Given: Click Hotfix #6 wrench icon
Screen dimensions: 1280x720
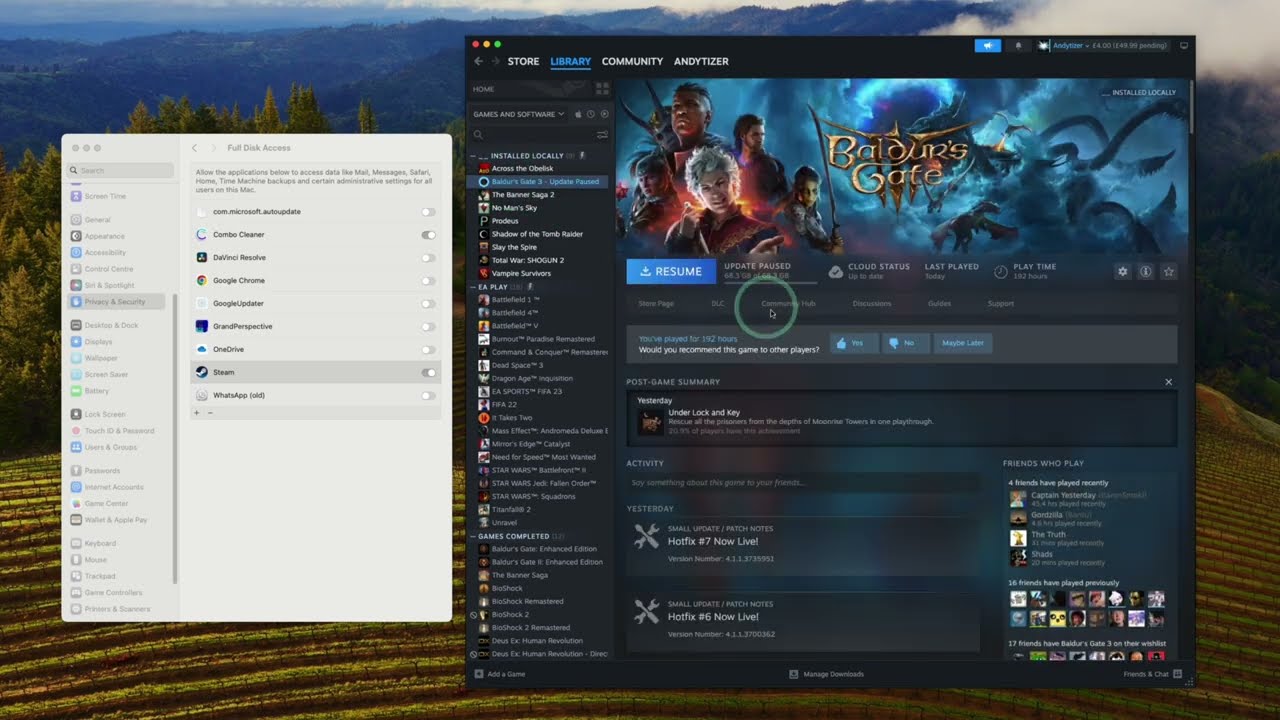Looking at the screenshot, I should (x=647, y=611).
